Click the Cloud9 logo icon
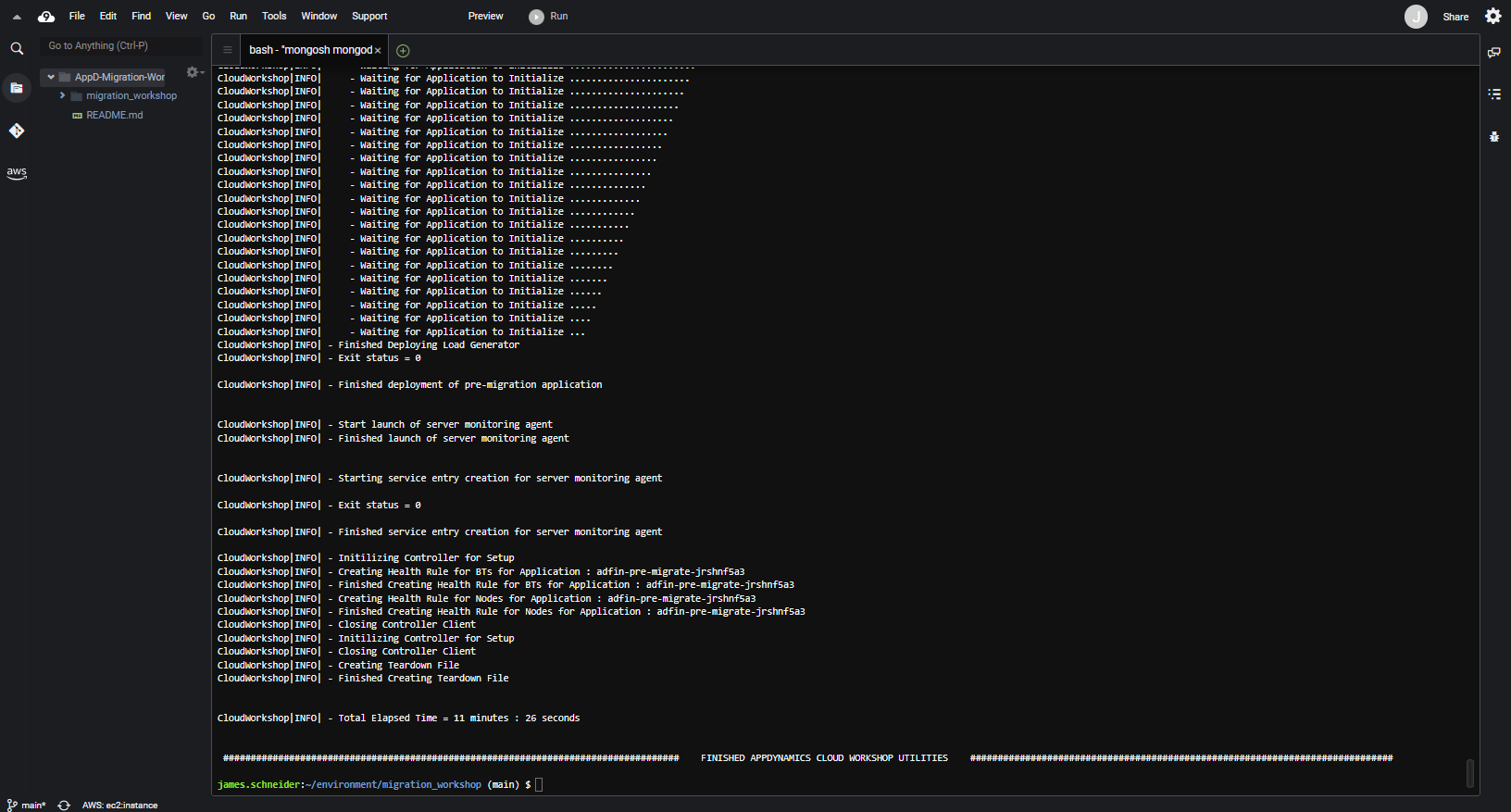The height and width of the screenshot is (812, 1511). click(x=46, y=16)
